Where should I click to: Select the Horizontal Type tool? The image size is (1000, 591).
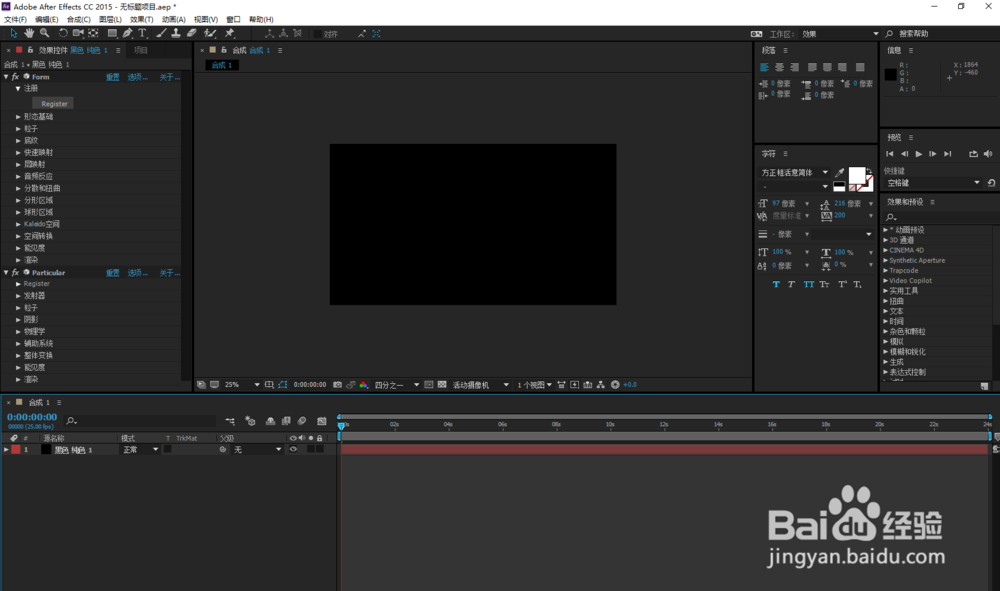click(x=144, y=33)
